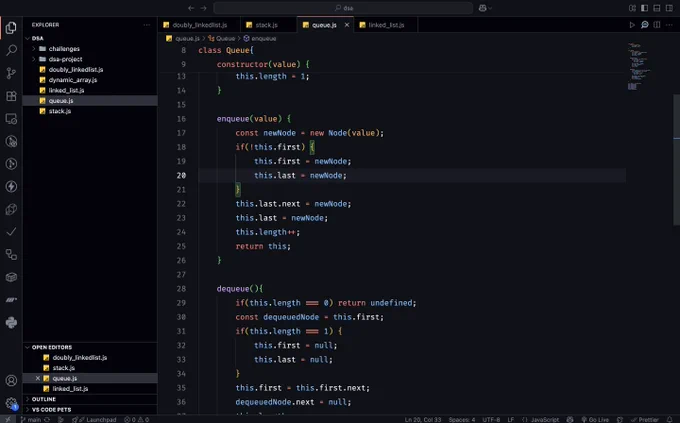
Task: Click the chat search icon in editor toolbar
Action: pyautogui.click(x=645, y=25)
